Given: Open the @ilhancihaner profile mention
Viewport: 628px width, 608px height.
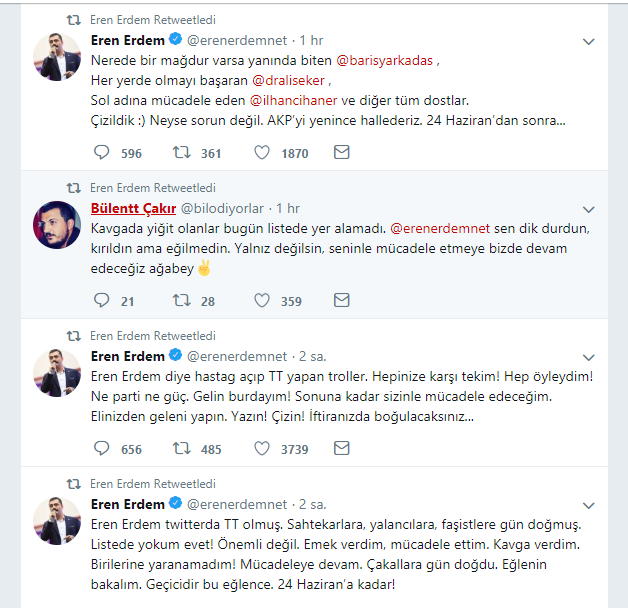Looking at the screenshot, I should tap(295, 100).
